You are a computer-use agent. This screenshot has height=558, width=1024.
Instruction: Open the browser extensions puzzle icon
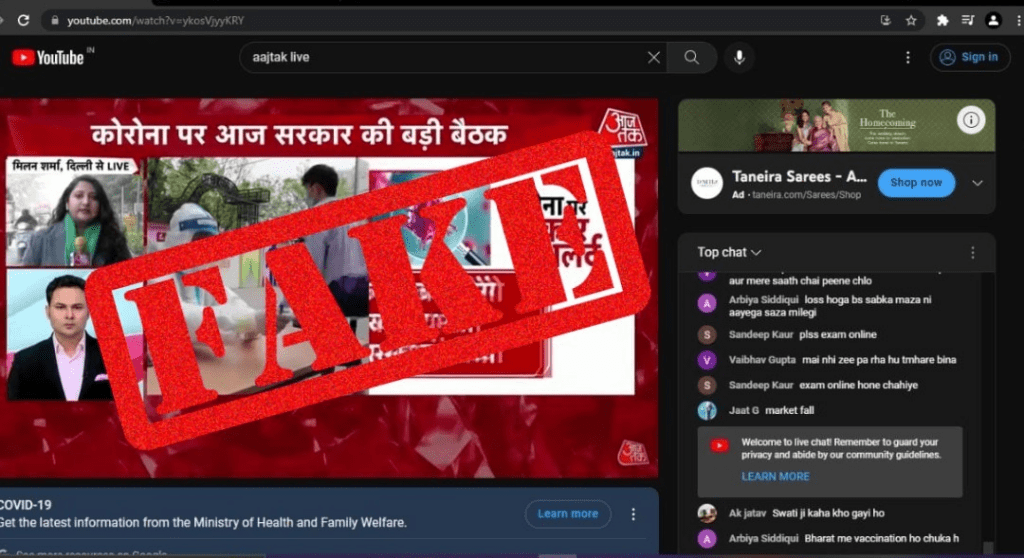tap(942, 20)
